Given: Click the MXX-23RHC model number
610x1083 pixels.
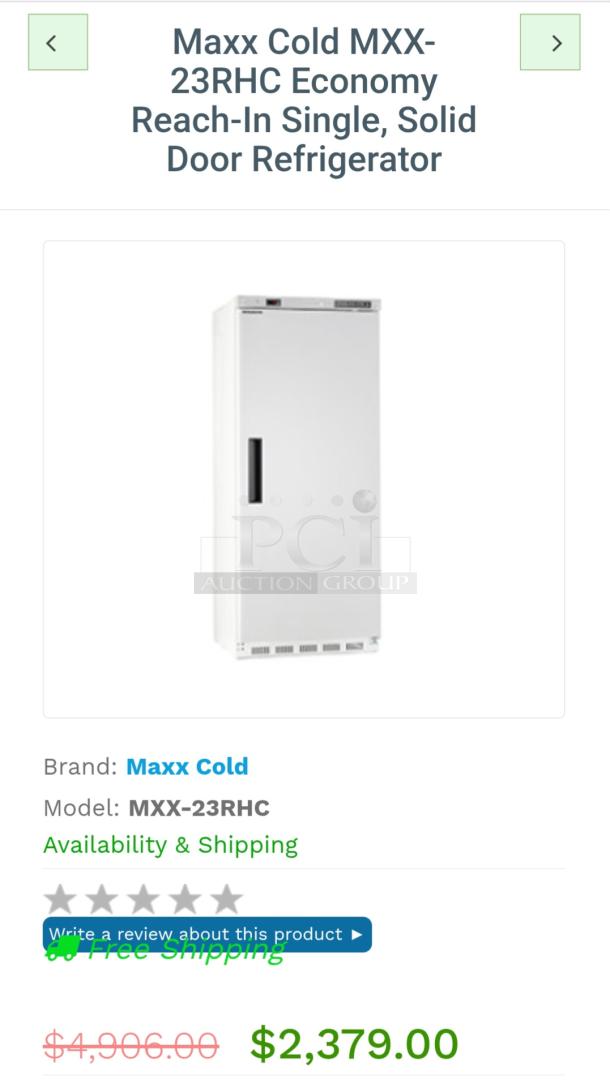Looking at the screenshot, I should pyautogui.click(x=199, y=807).
